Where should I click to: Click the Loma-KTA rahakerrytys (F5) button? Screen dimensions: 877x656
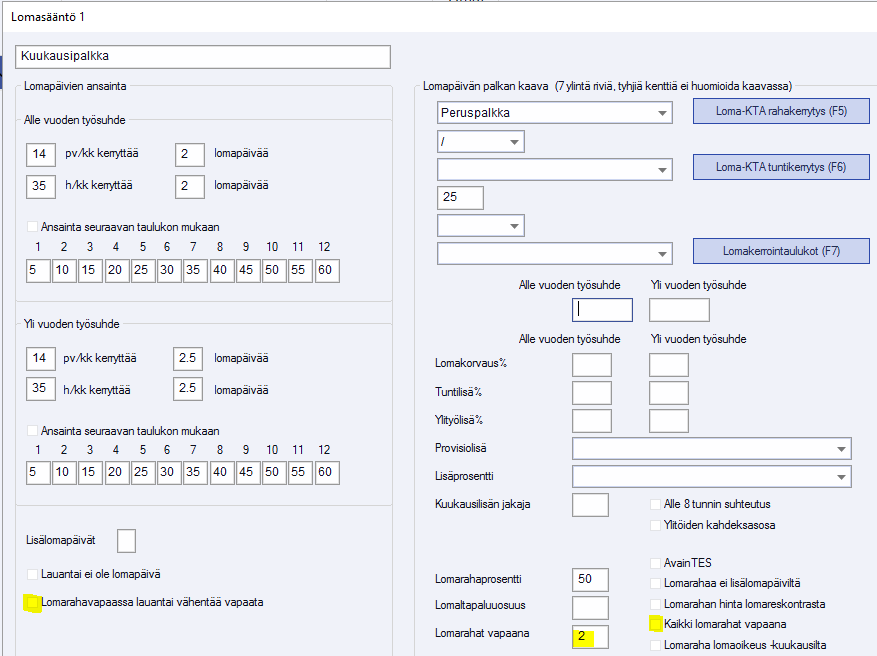[781, 111]
